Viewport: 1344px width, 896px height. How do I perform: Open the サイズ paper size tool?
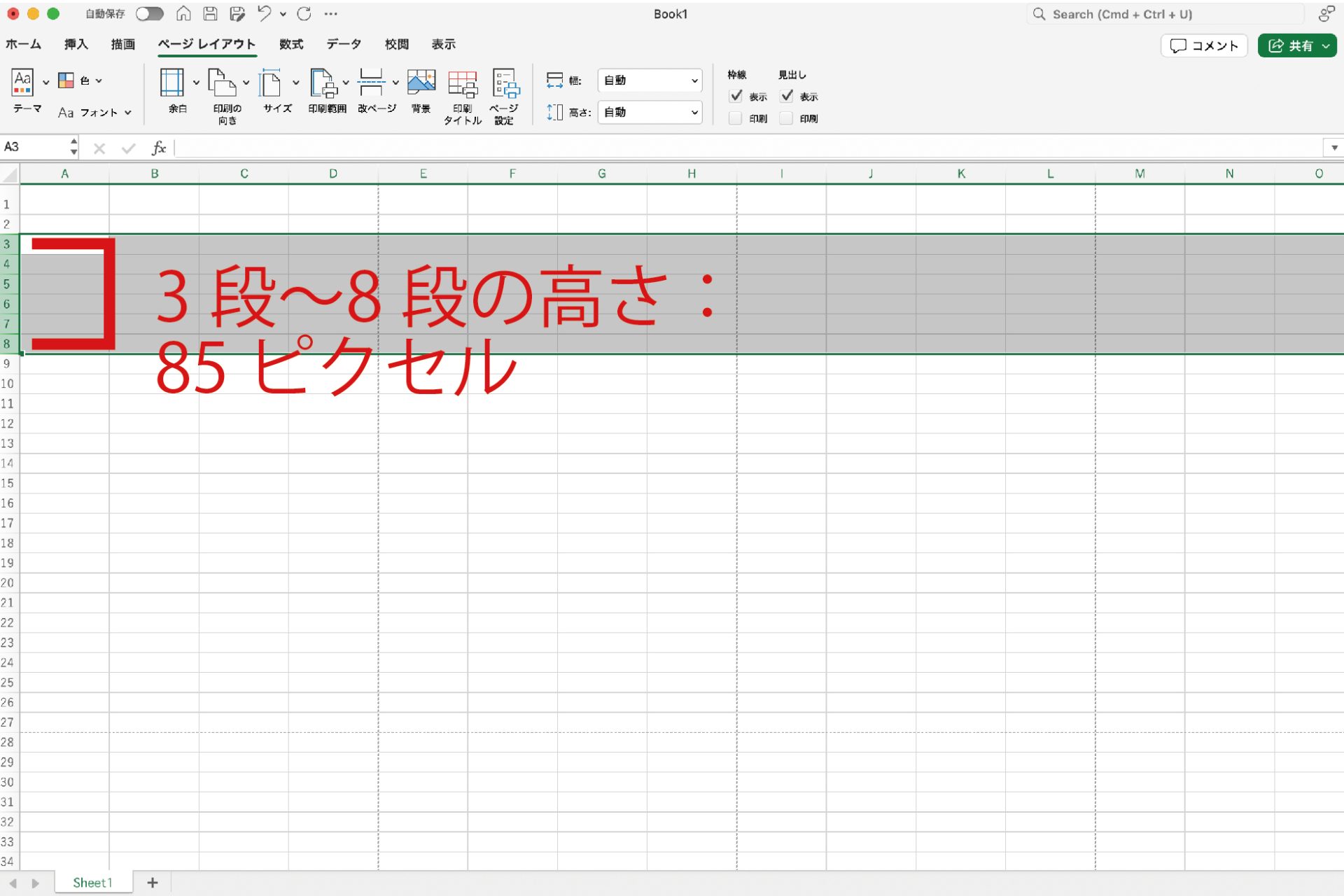(x=270, y=84)
